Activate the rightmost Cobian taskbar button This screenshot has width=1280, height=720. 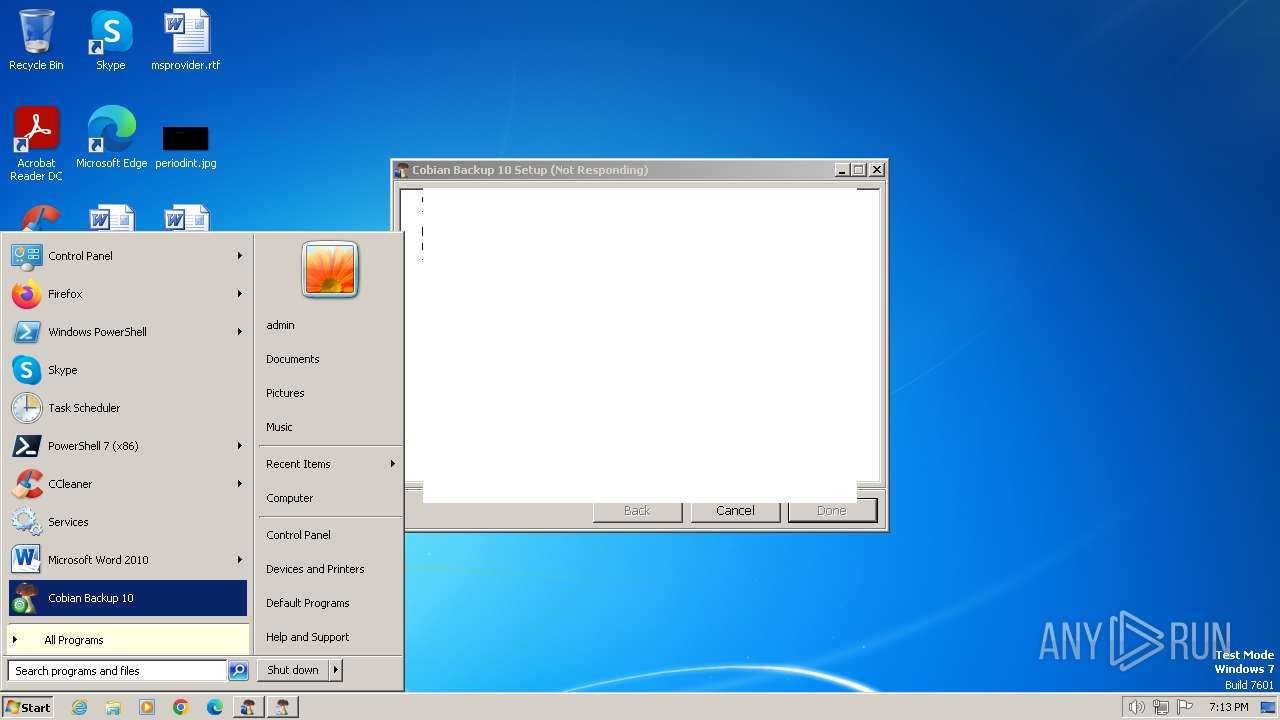(x=283, y=707)
